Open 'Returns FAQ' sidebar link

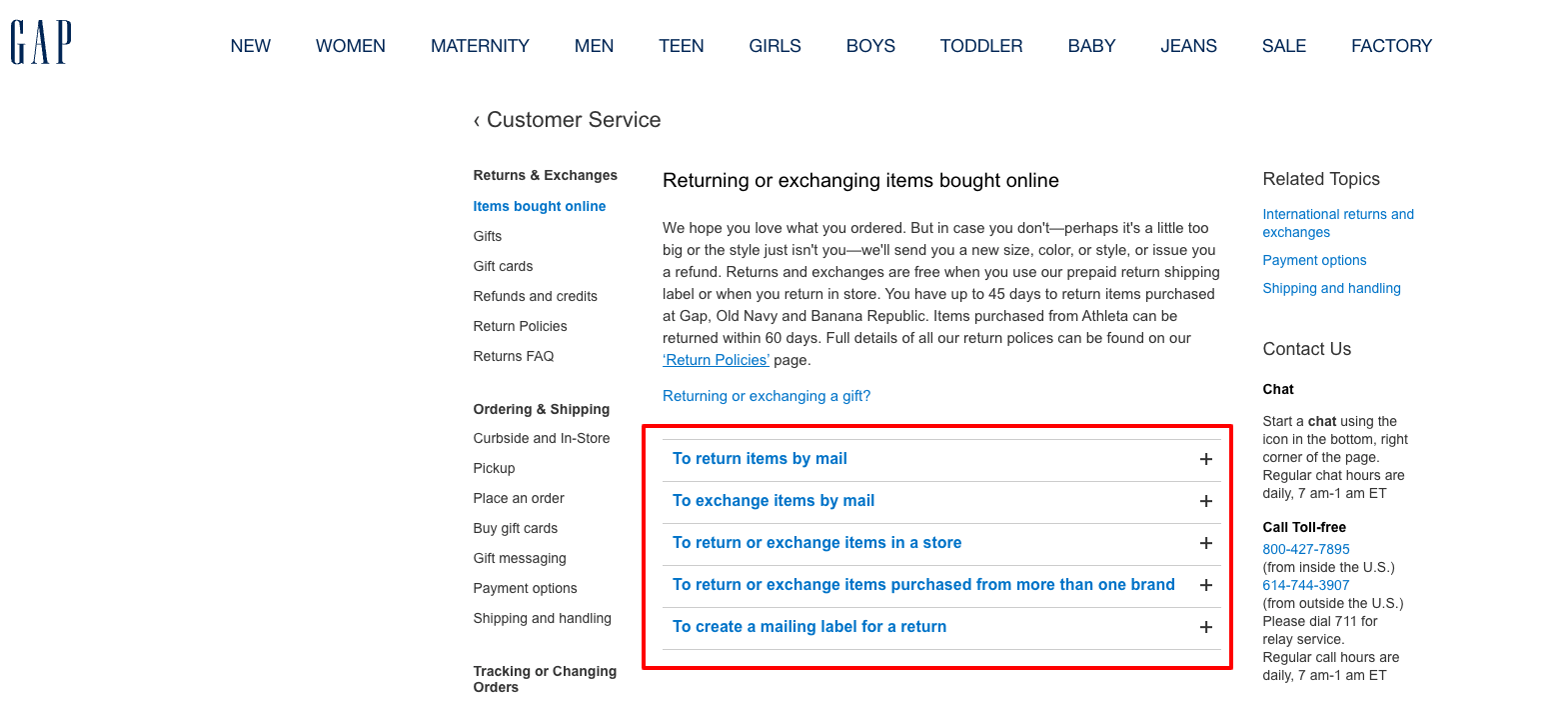[x=513, y=356]
